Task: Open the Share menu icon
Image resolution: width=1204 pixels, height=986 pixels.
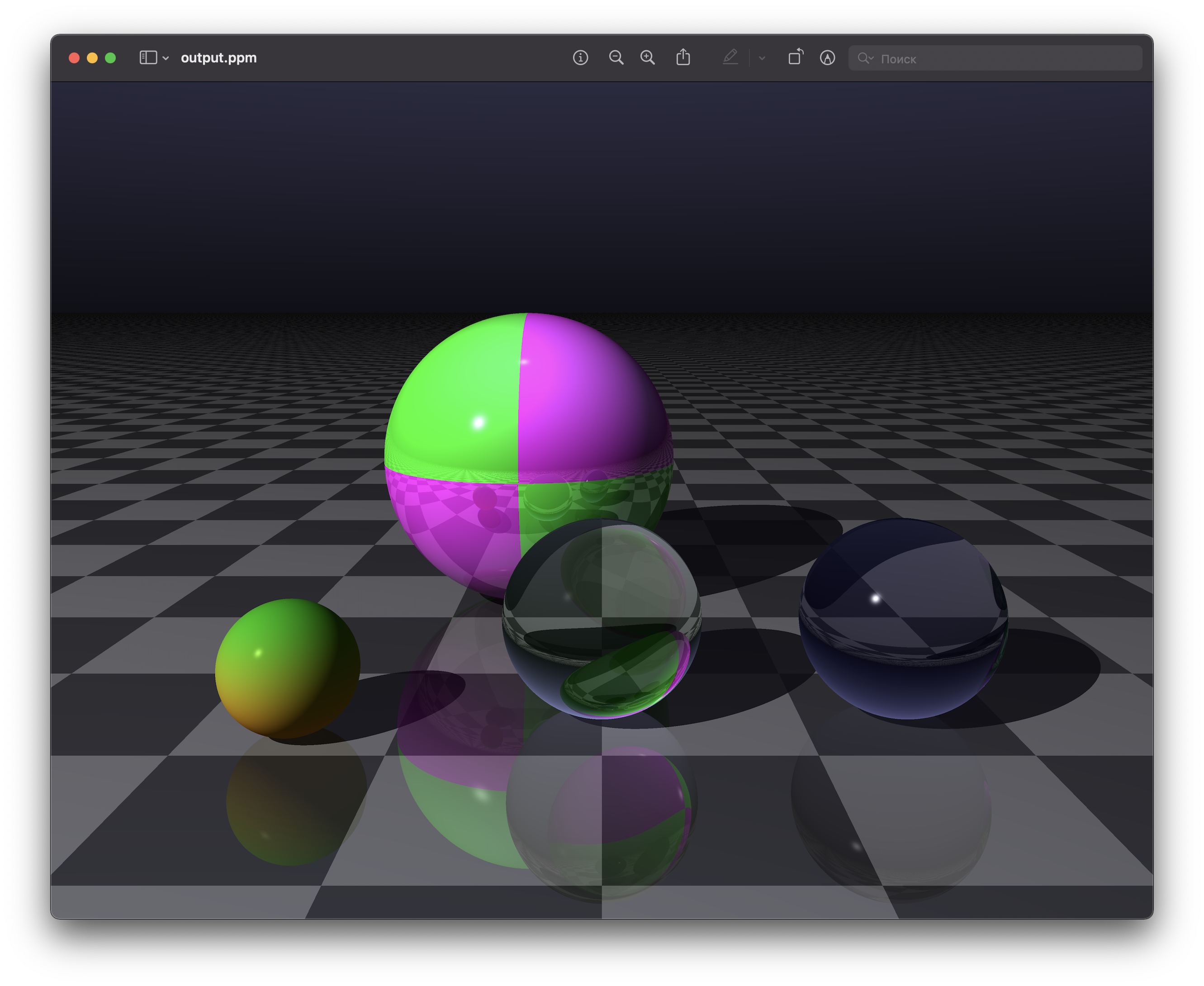Action: [x=683, y=57]
